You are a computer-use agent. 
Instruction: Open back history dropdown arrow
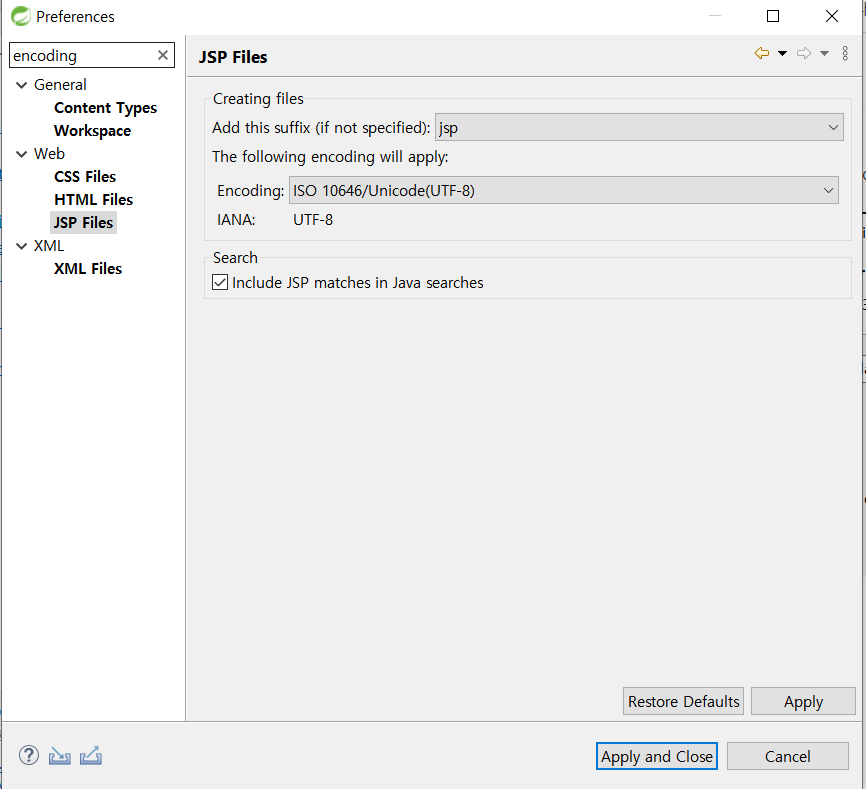[782, 54]
